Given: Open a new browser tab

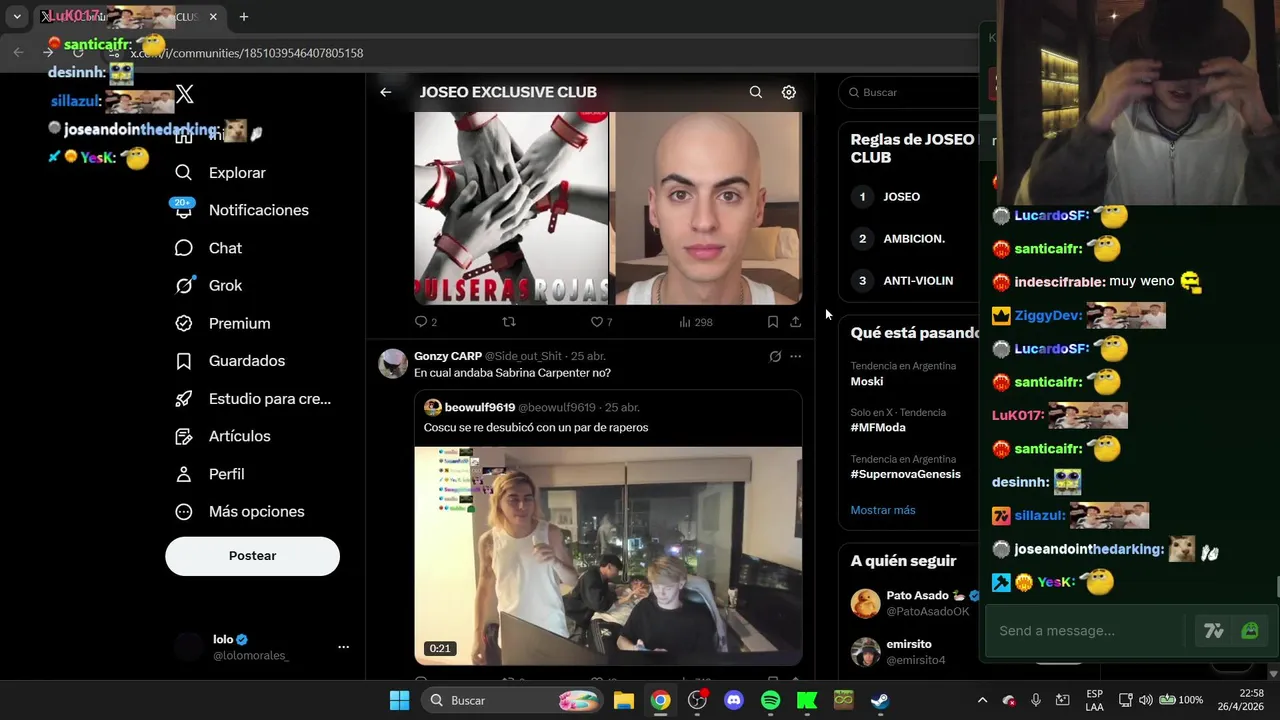Looking at the screenshot, I should click(x=244, y=17).
